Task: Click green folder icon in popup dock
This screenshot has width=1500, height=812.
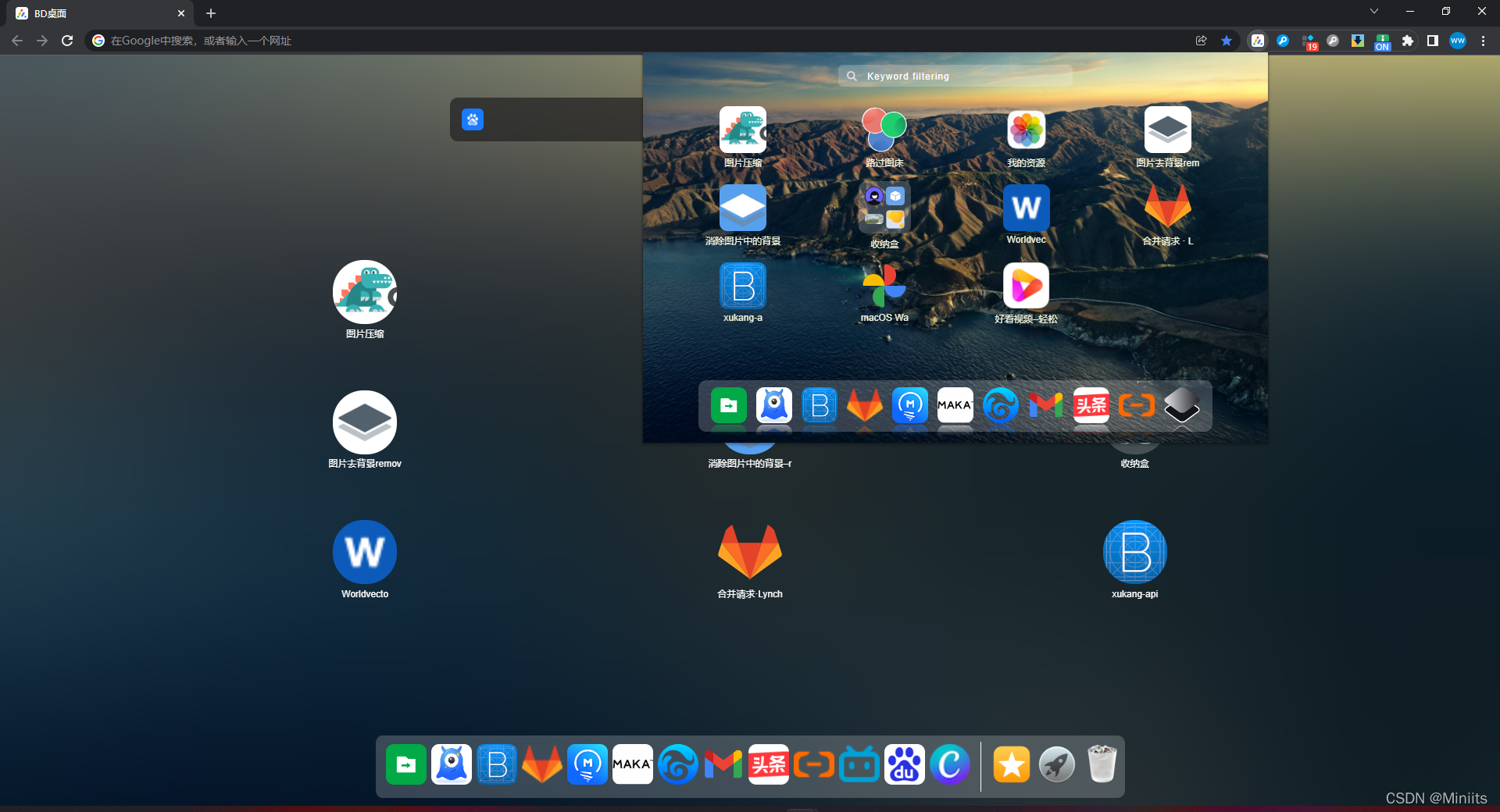Action: point(729,405)
